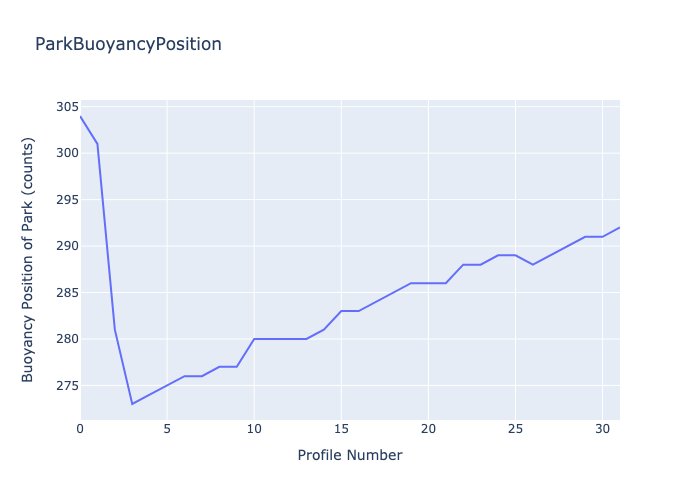Click the Profile Number x-axis title

[350, 455]
